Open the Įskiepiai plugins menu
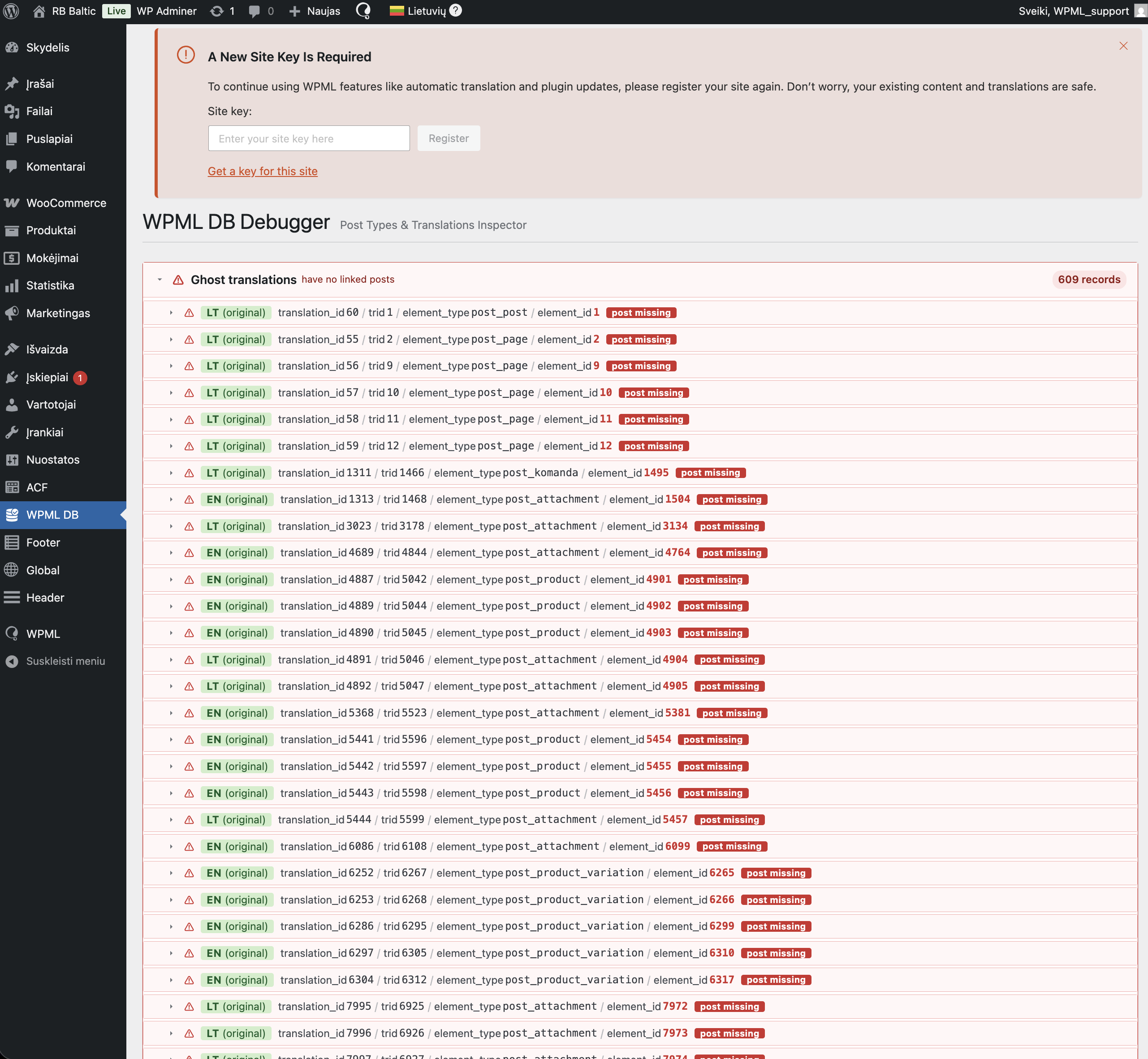 [47, 377]
